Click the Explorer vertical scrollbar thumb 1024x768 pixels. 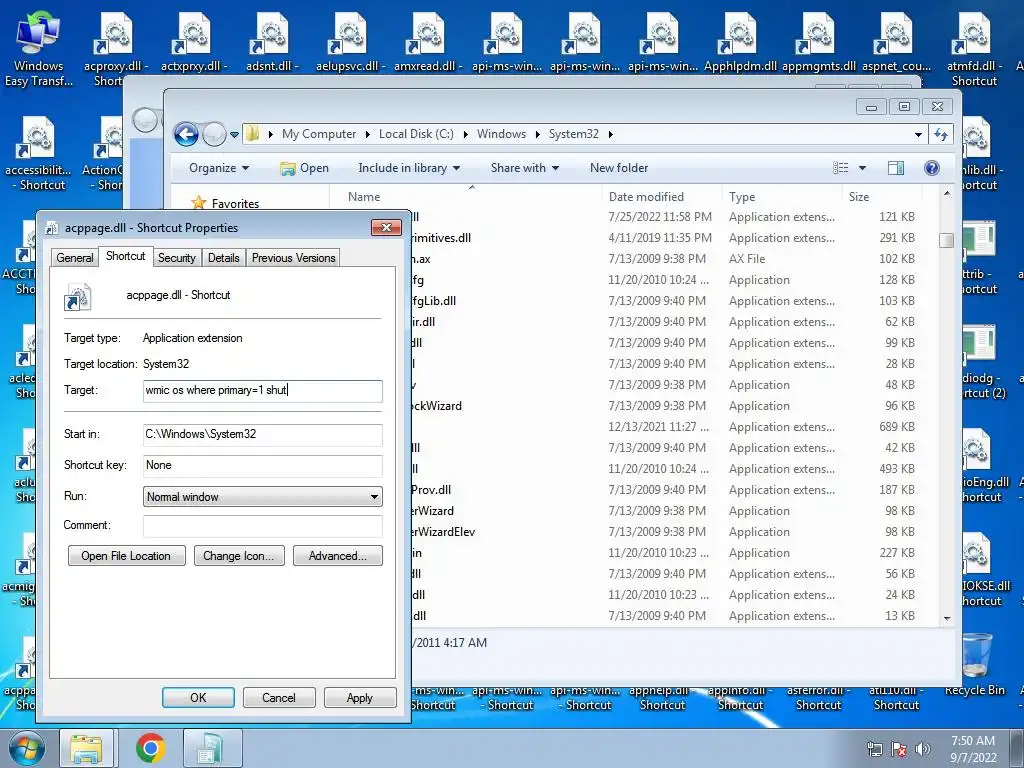tap(946, 240)
